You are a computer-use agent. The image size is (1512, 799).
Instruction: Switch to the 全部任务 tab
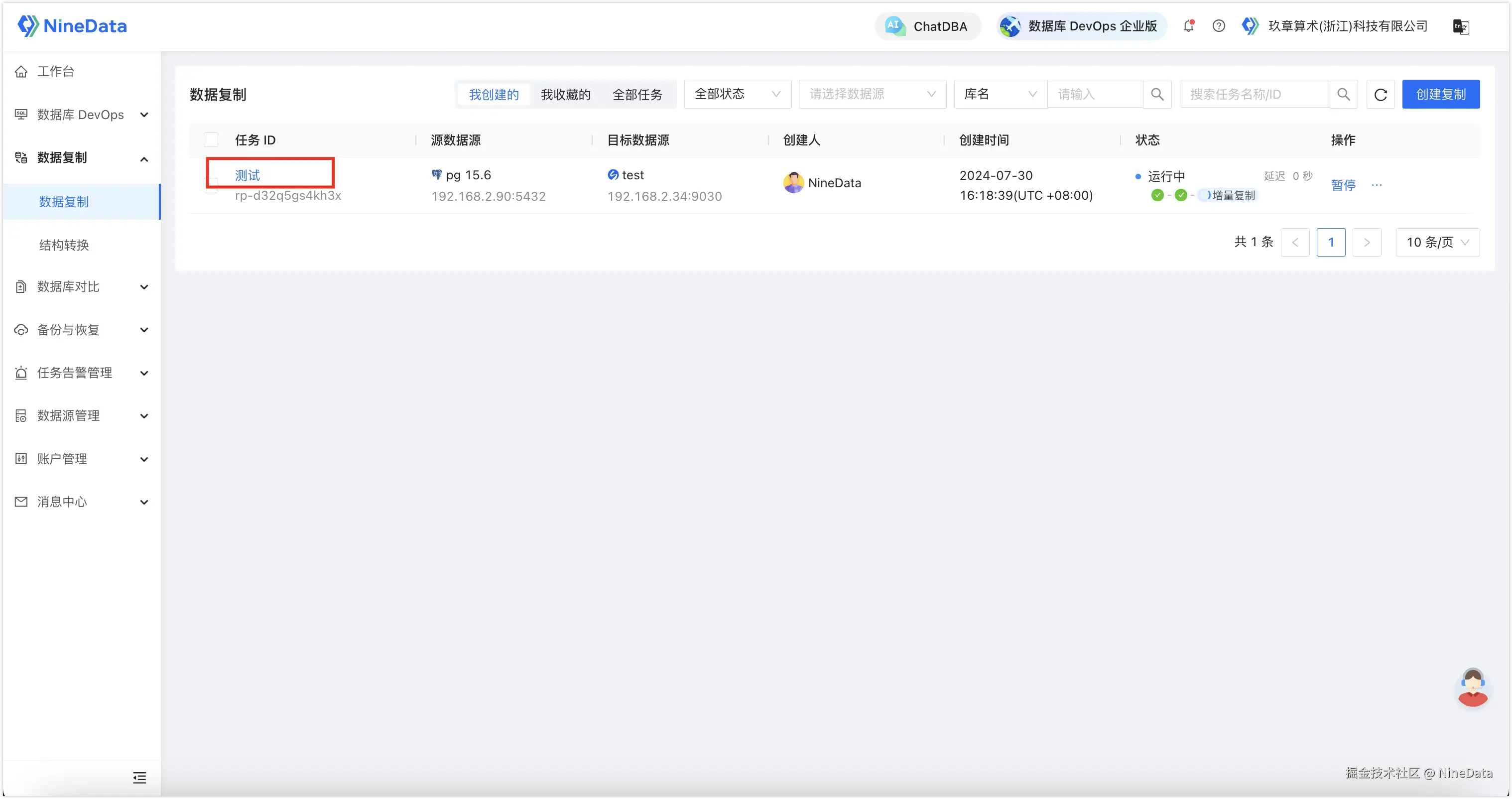(x=637, y=95)
